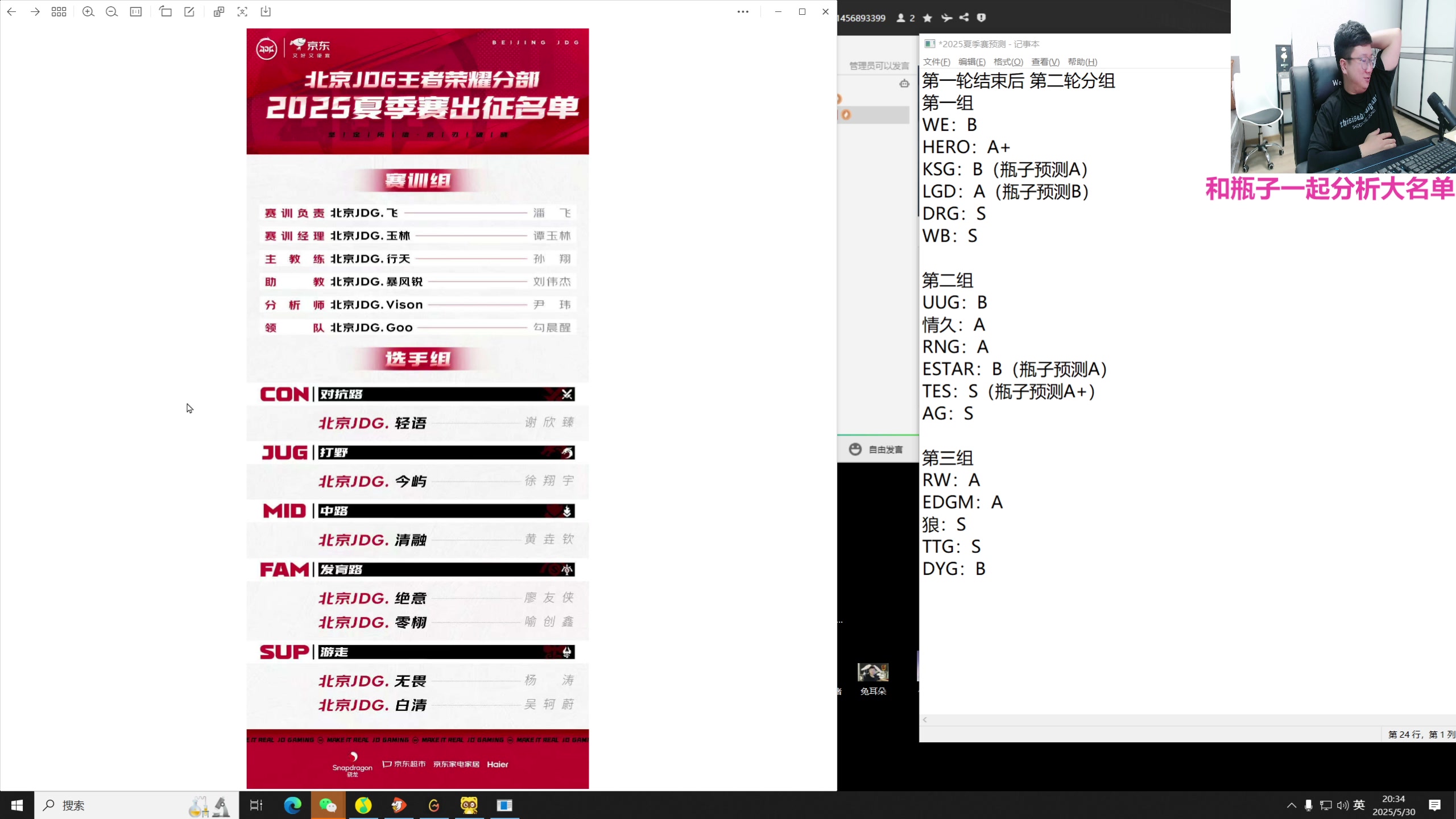Open the orange G app on taskbar
Screen dimensions: 1456x819
[x=434, y=805]
